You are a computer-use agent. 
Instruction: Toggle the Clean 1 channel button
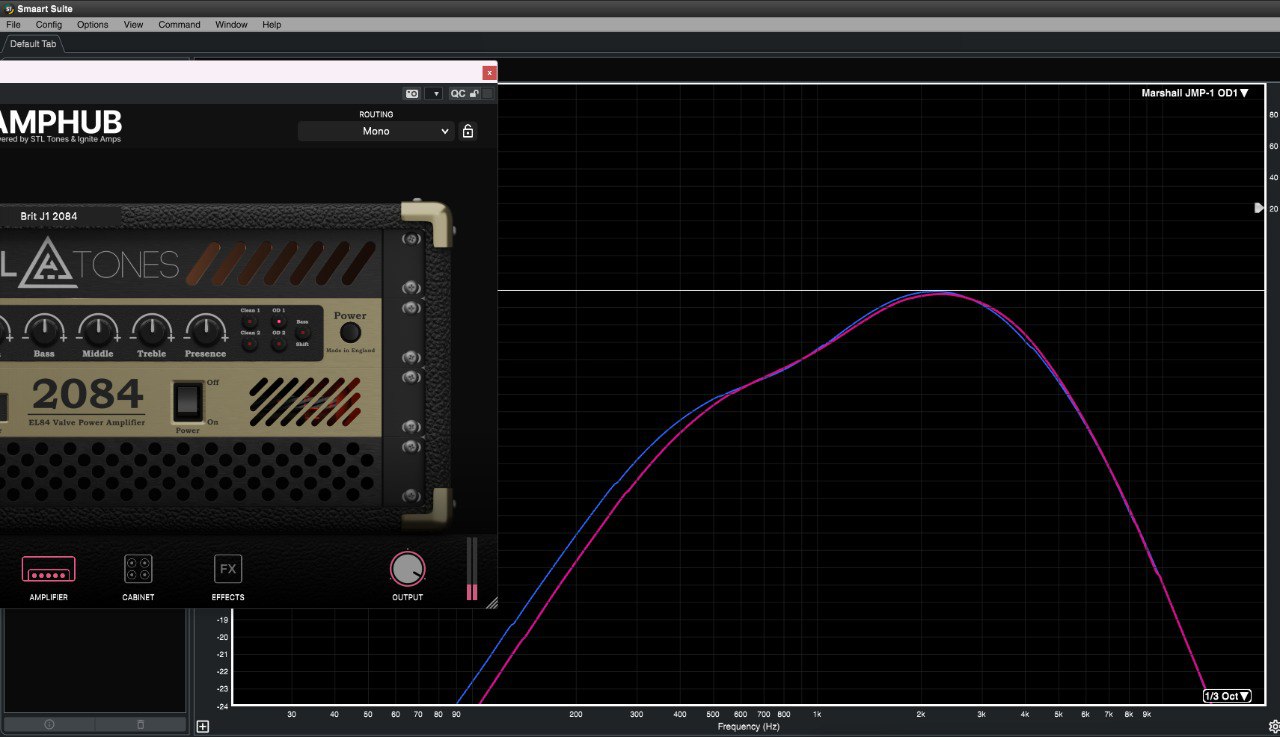point(250,322)
